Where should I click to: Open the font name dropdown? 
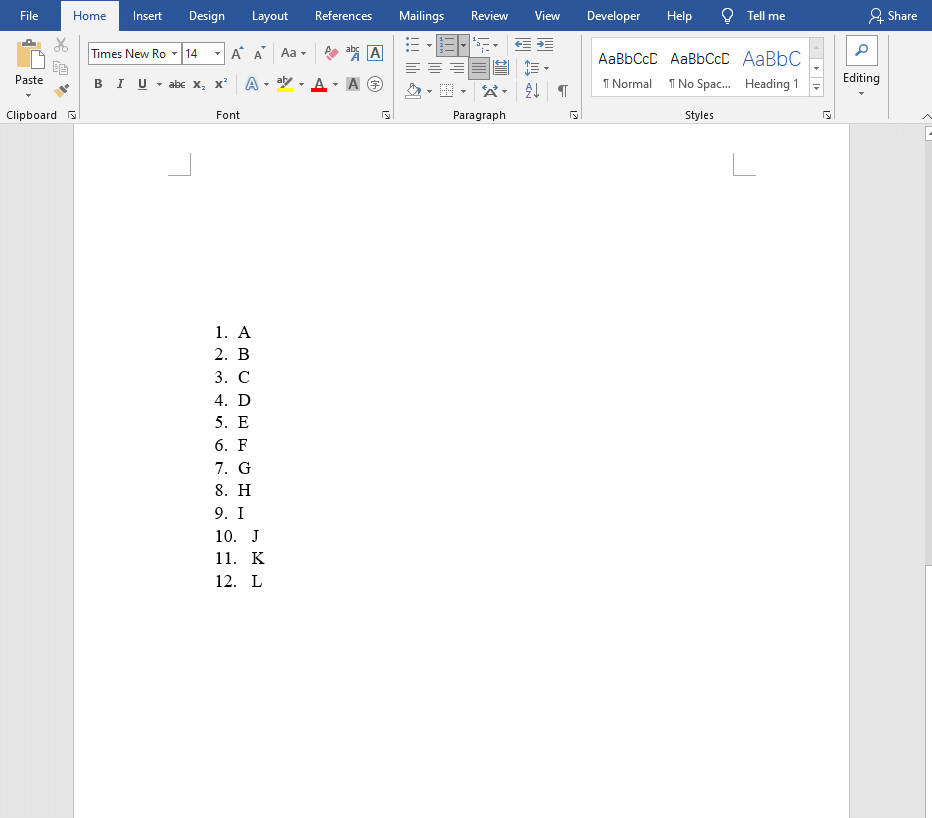[x=175, y=54]
